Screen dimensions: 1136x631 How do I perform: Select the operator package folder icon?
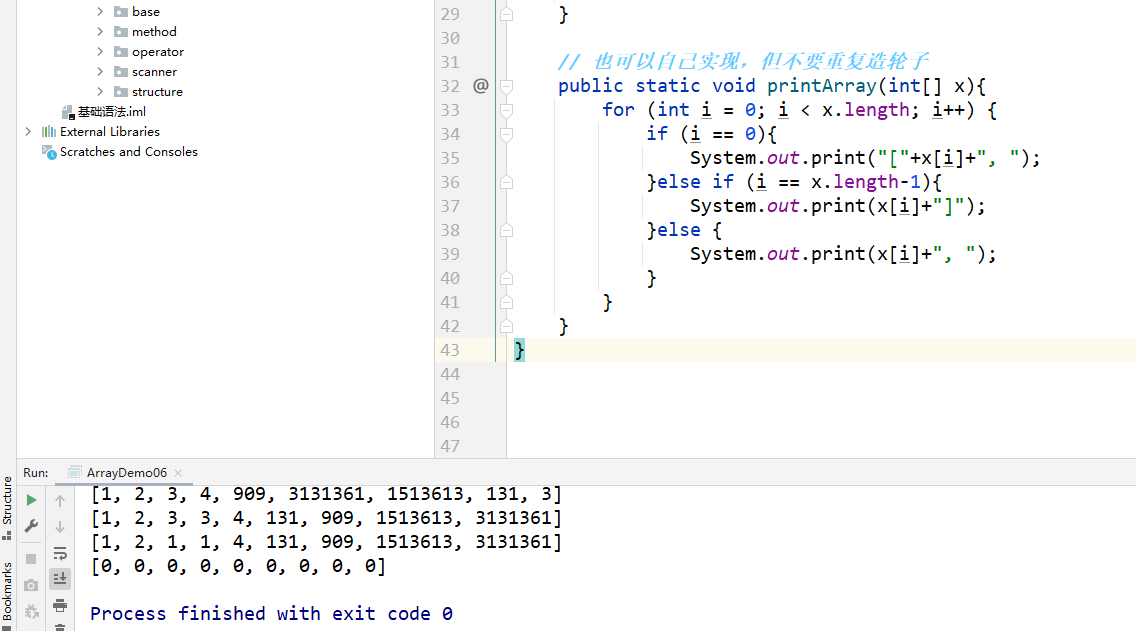coord(121,51)
